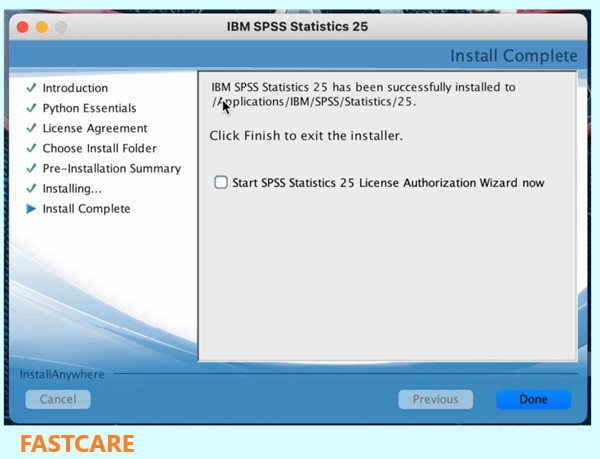
Task: Select the License Agreement step
Action: point(95,128)
